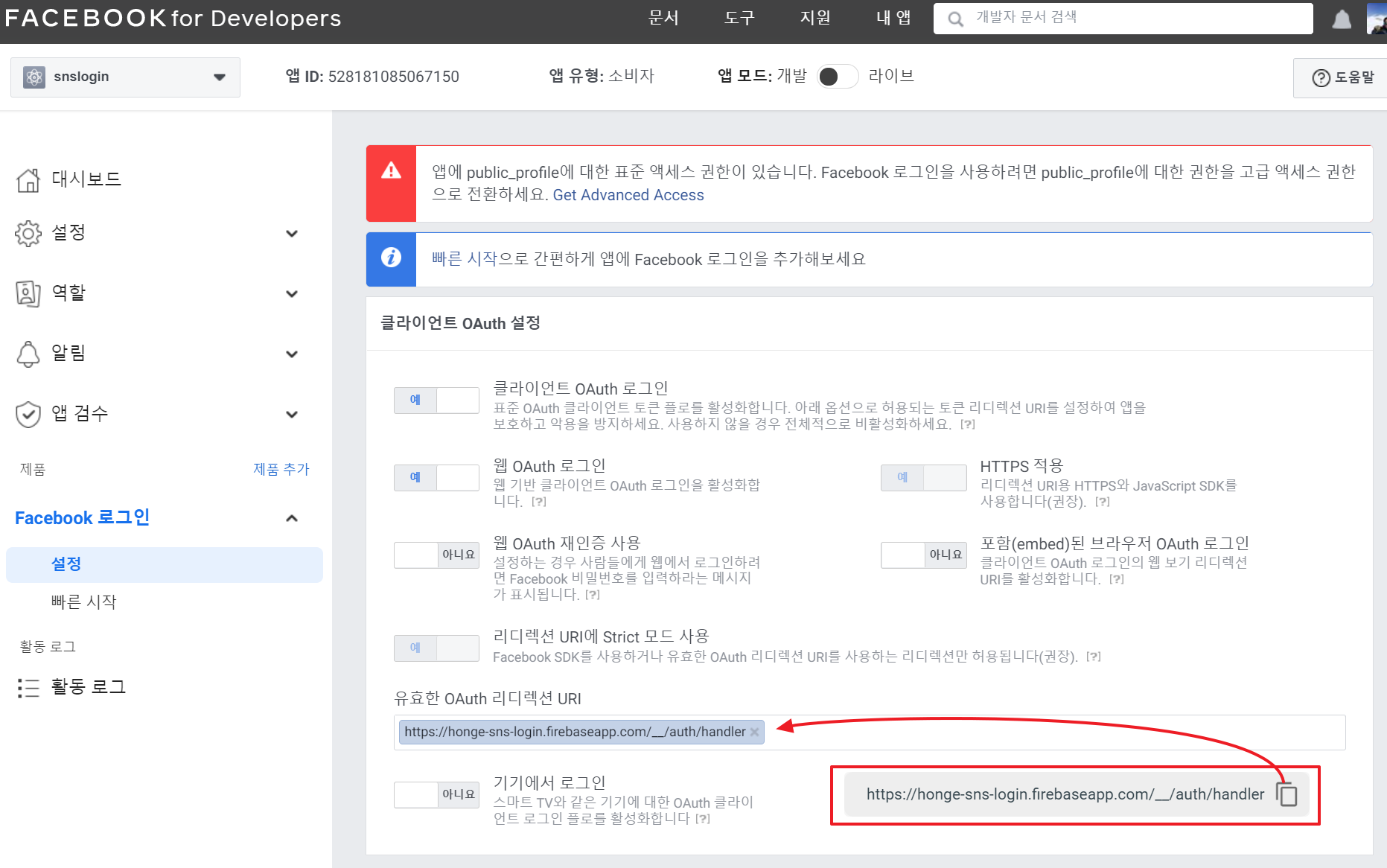The width and height of the screenshot is (1387, 868).
Task: Click help icon for Strict 모드 사용
Action: click(1094, 657)
